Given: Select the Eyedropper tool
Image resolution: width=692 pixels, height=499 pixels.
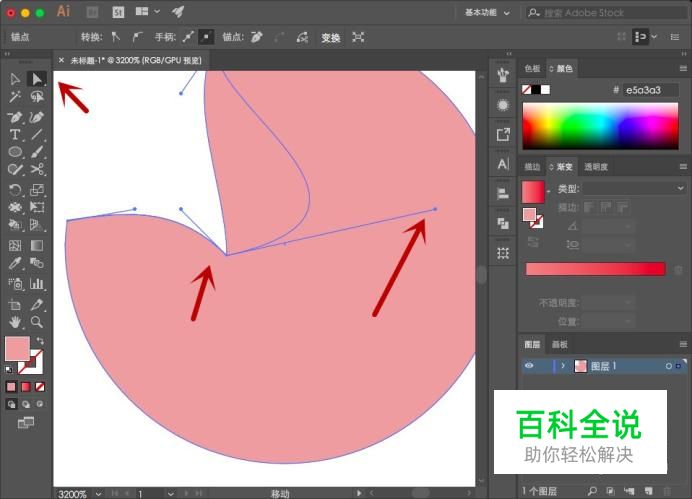Looking at the screenshot, I should pyautogui.click(x=15, y=263).
